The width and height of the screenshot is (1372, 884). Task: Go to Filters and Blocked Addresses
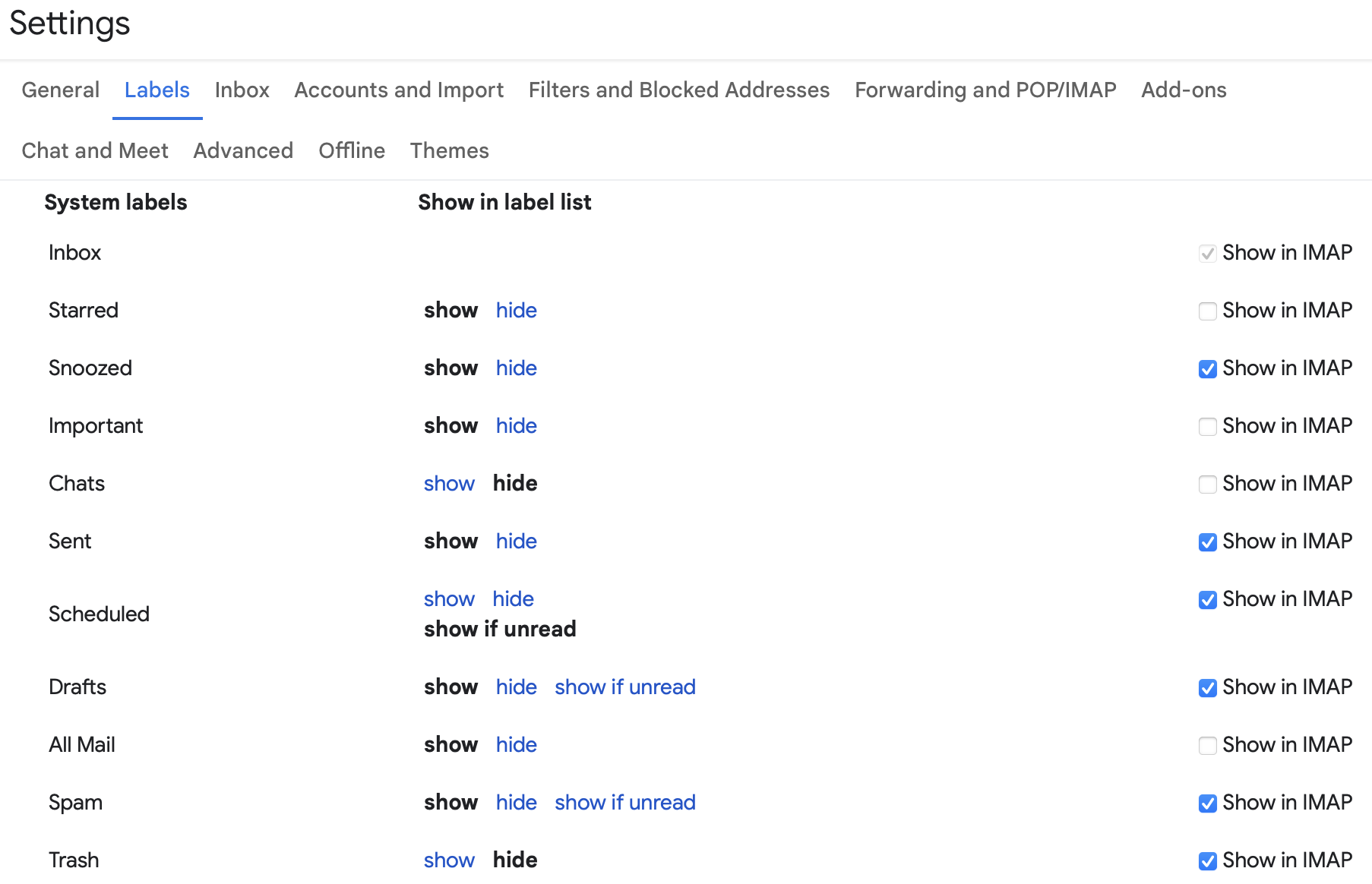(x=678, y=90)
